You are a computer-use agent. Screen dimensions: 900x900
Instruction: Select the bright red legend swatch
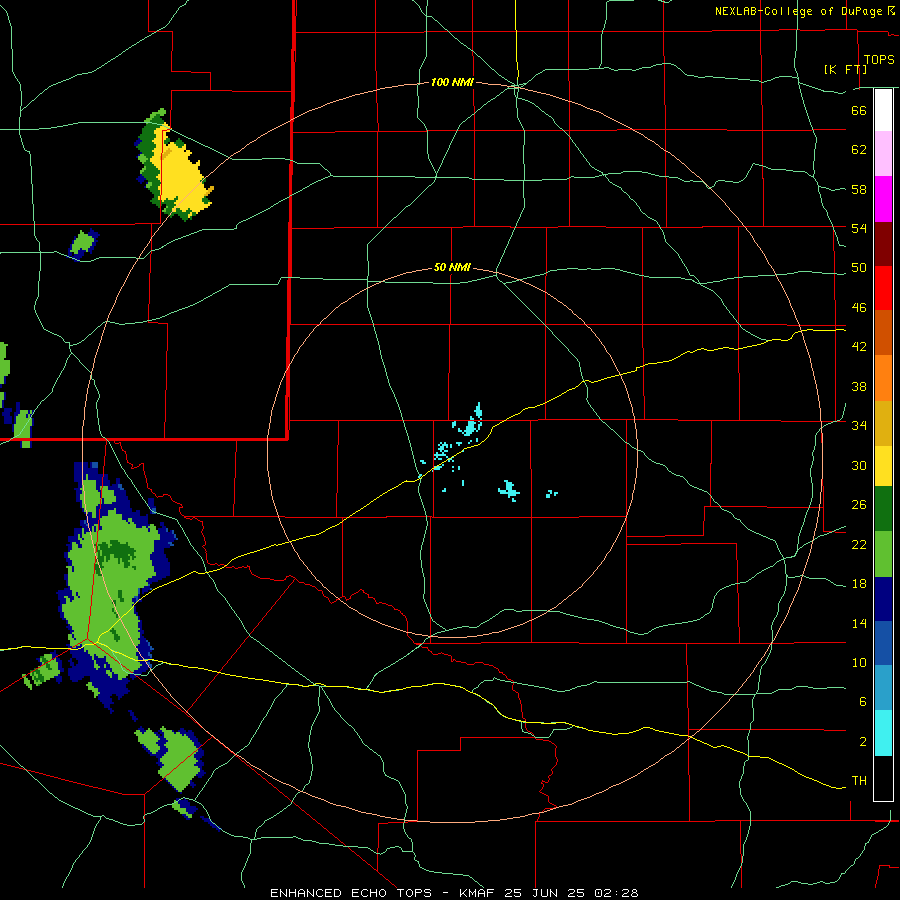pos(883,288)
